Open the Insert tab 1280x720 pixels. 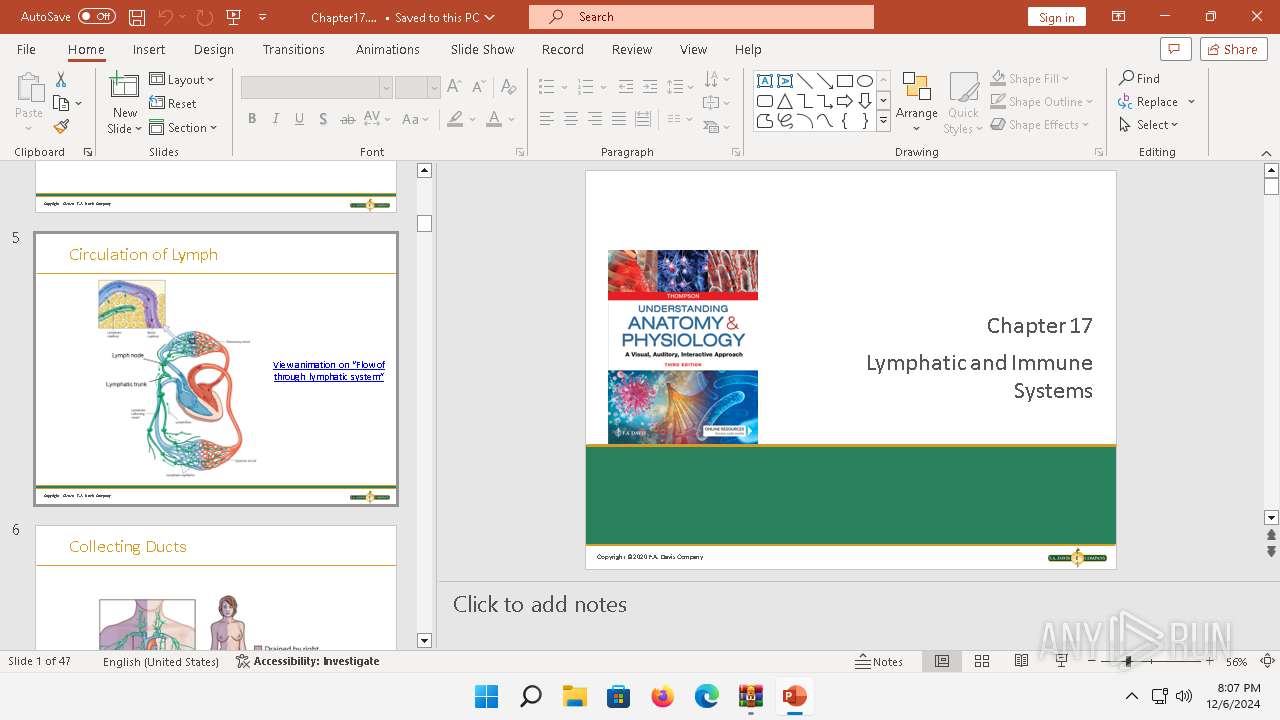click(149, 49)
